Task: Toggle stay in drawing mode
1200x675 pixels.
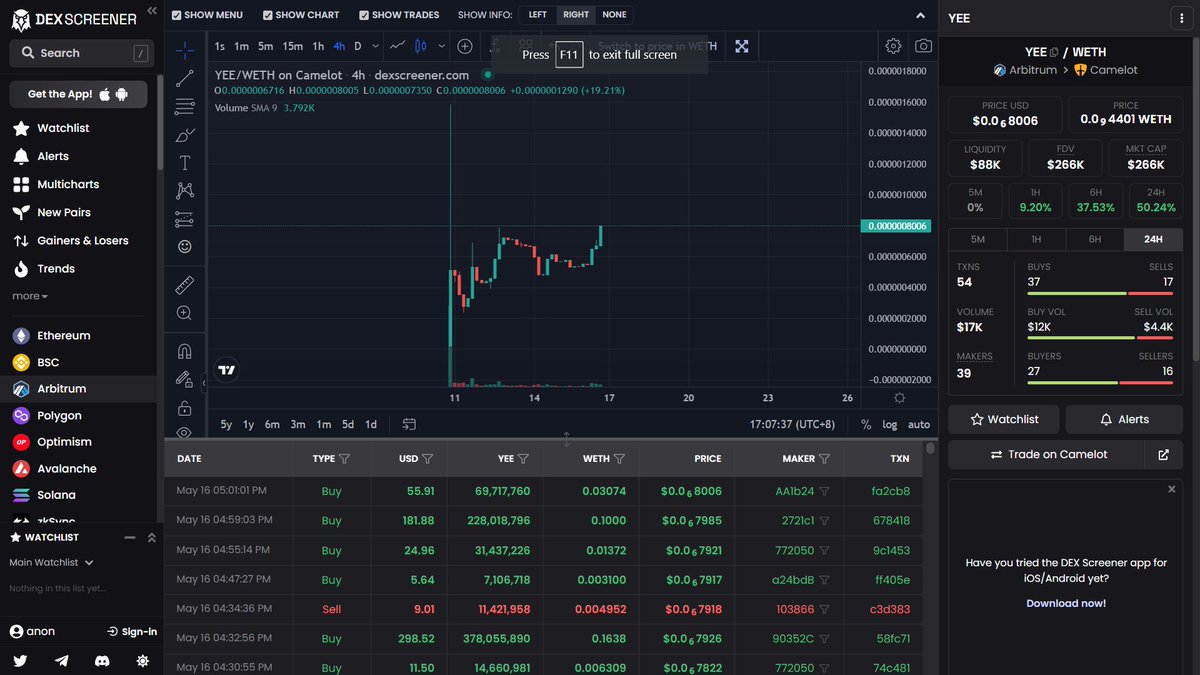Action: coord(185,379)
